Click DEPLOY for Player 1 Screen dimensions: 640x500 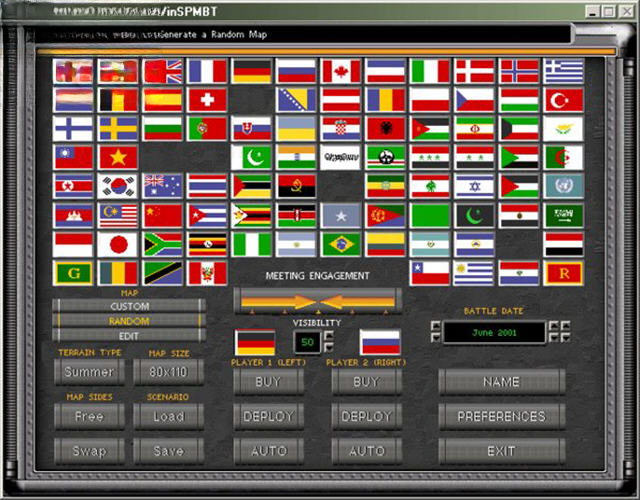tap(269, 416)
